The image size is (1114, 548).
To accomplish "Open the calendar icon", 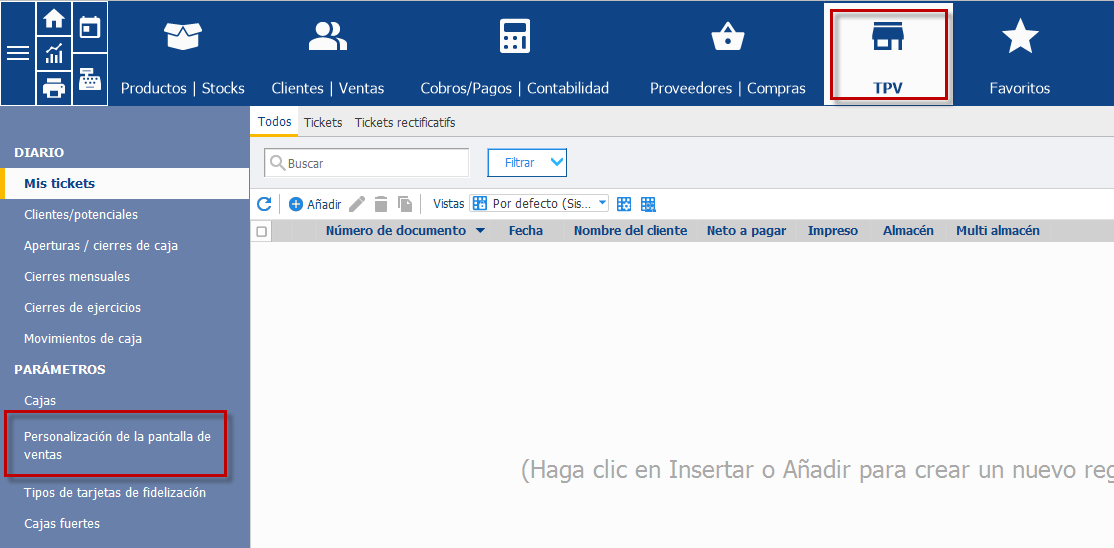I will [90, 28].
